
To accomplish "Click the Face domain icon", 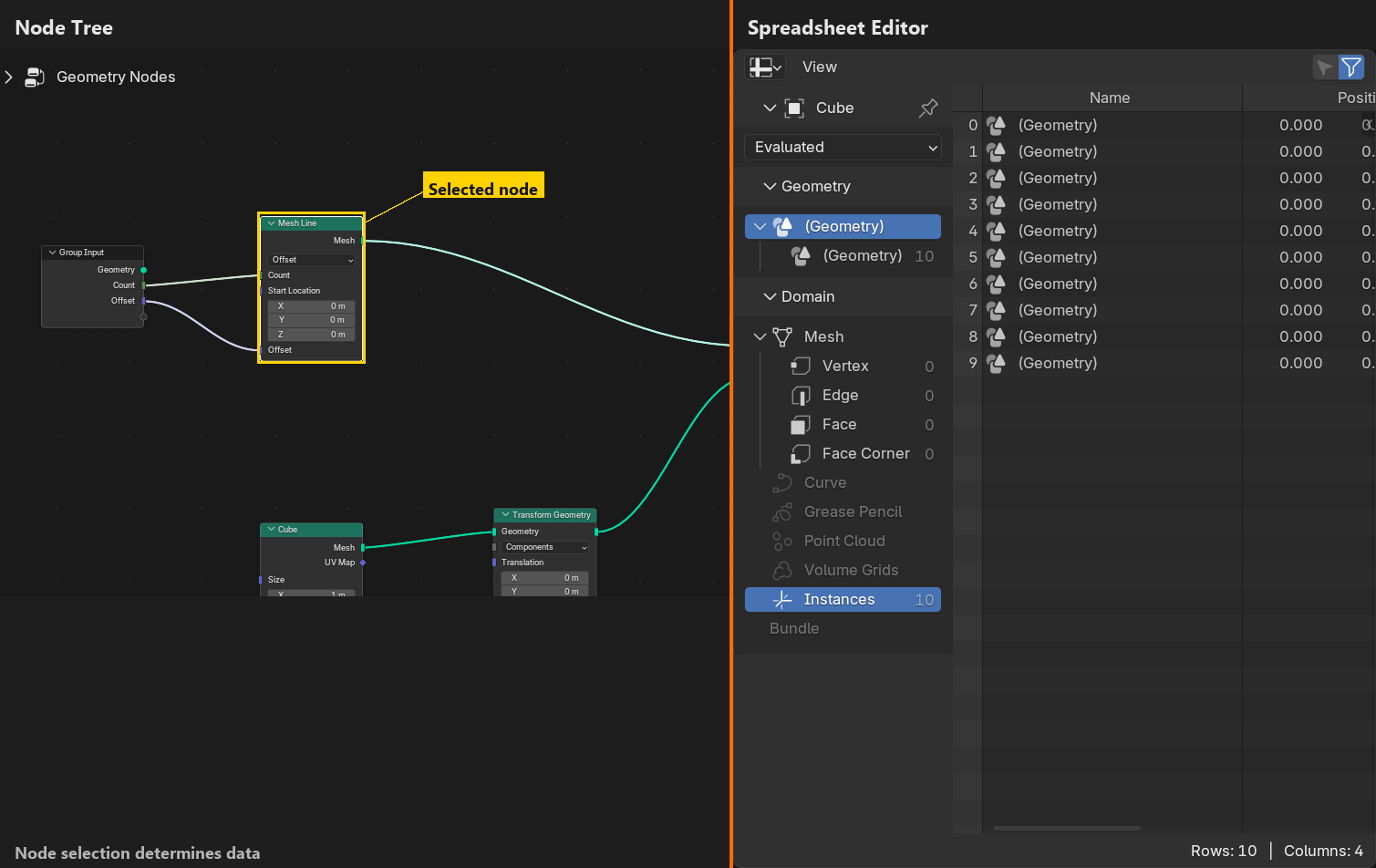I will coord(801,425).
